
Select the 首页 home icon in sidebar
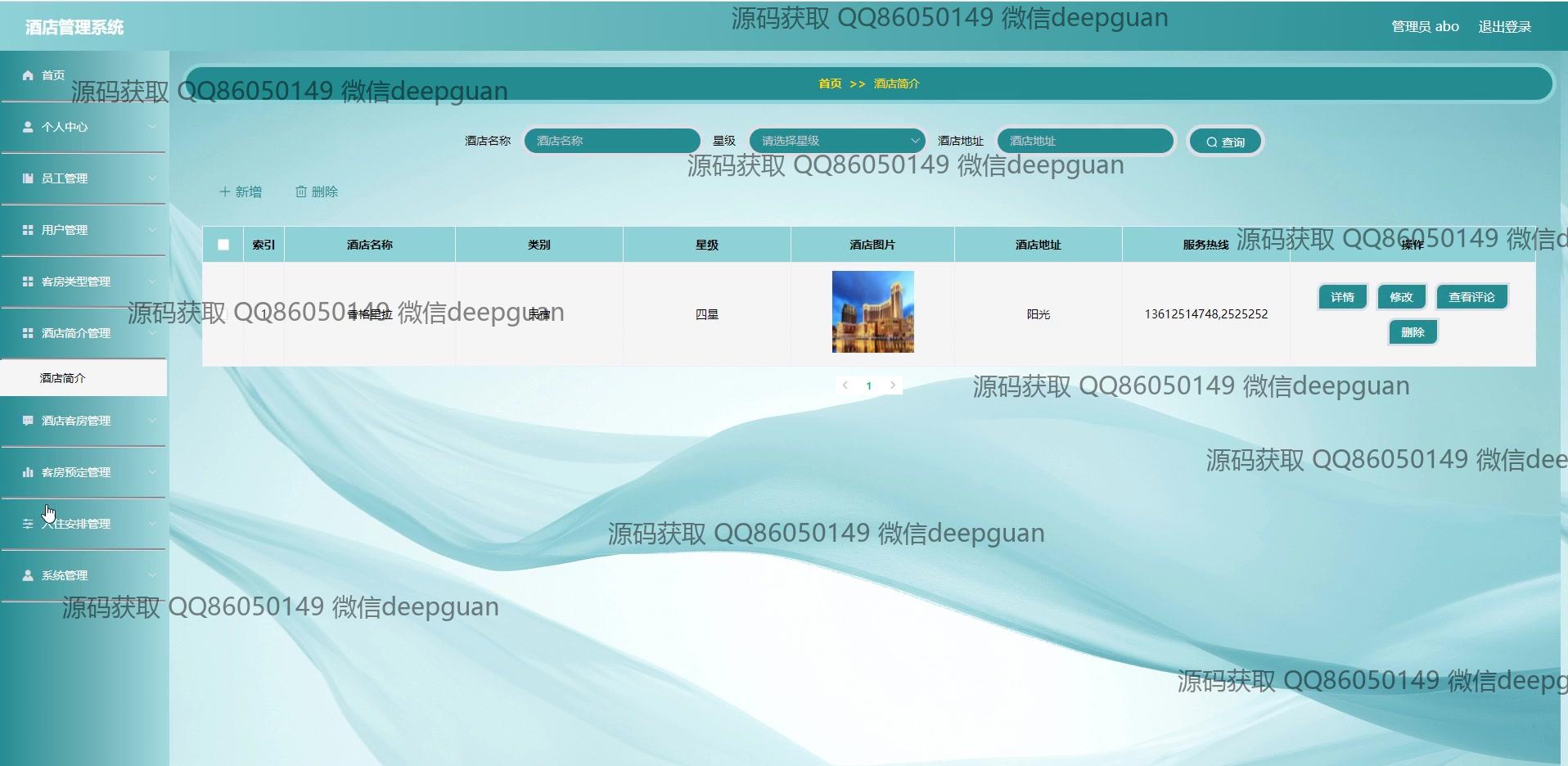[x=27, y=75]
